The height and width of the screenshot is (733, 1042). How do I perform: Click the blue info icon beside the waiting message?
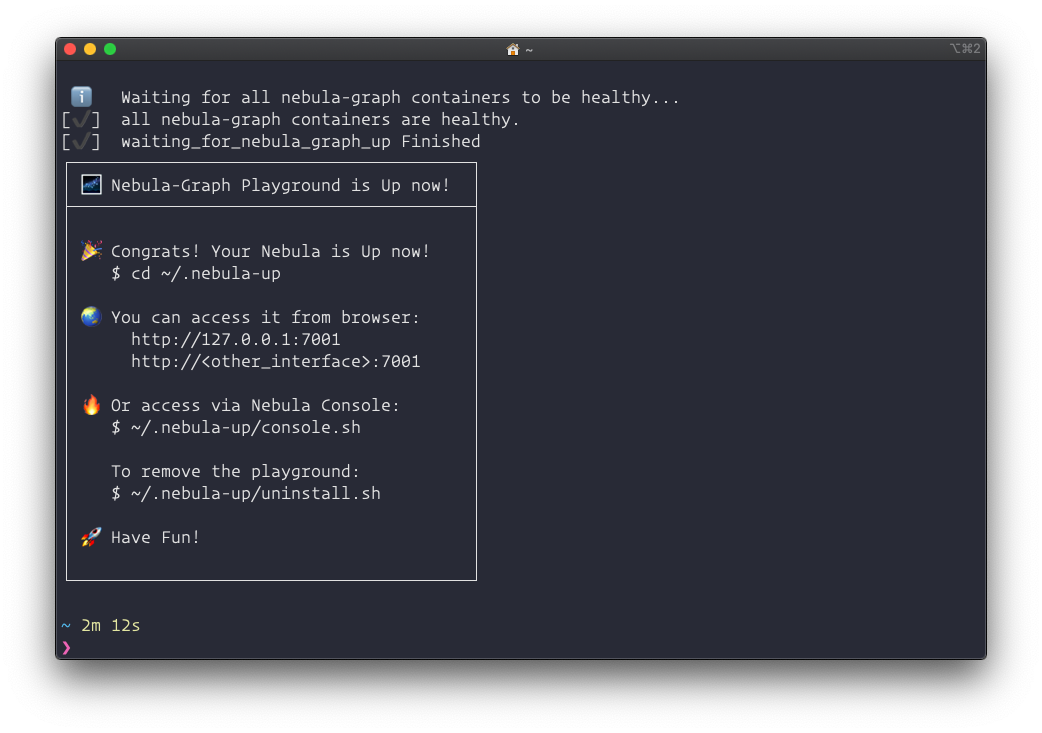coord(81,97)
